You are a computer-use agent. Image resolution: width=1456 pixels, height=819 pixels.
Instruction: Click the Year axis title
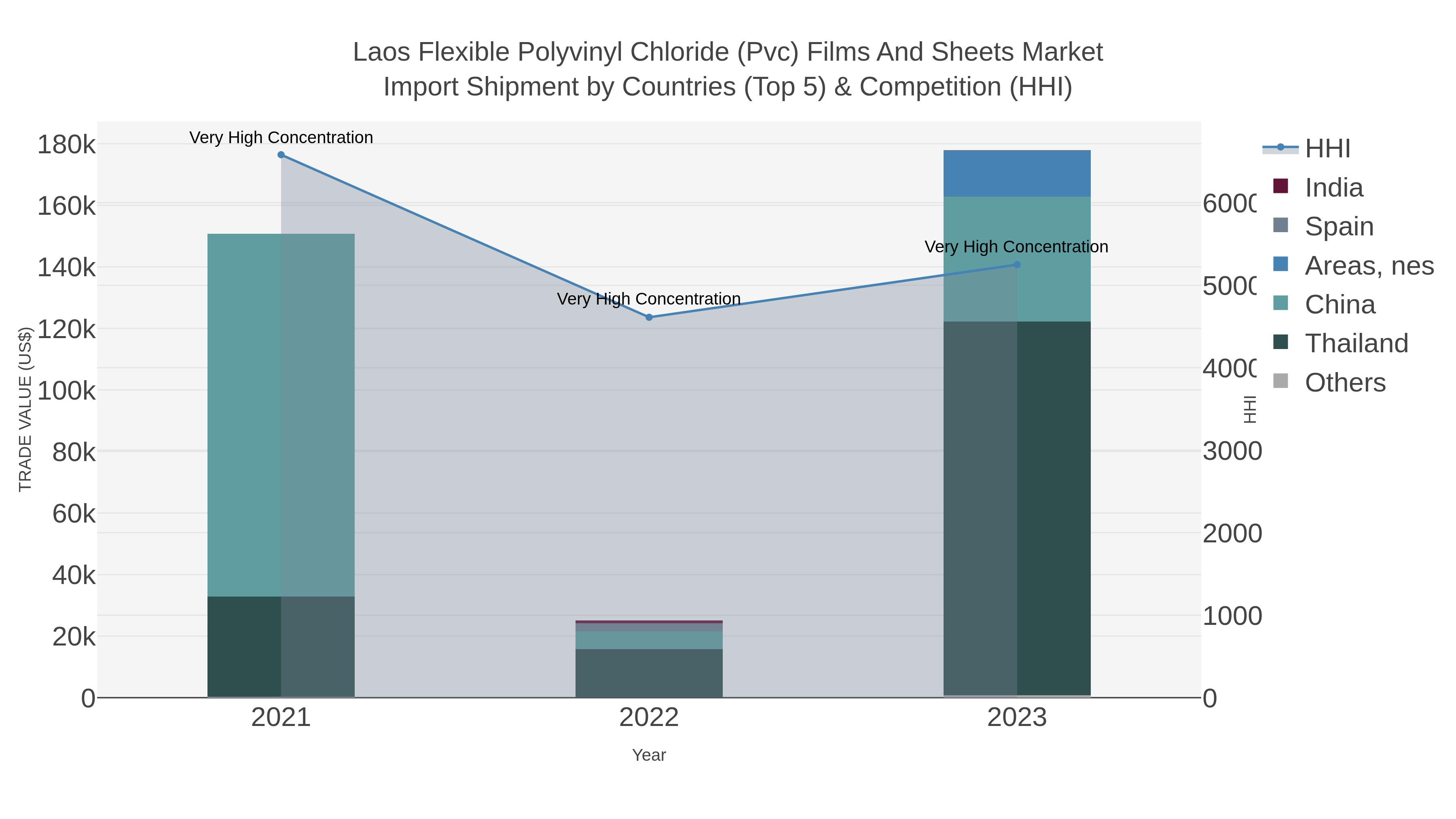pyautogui.click(x=649, y=755)
